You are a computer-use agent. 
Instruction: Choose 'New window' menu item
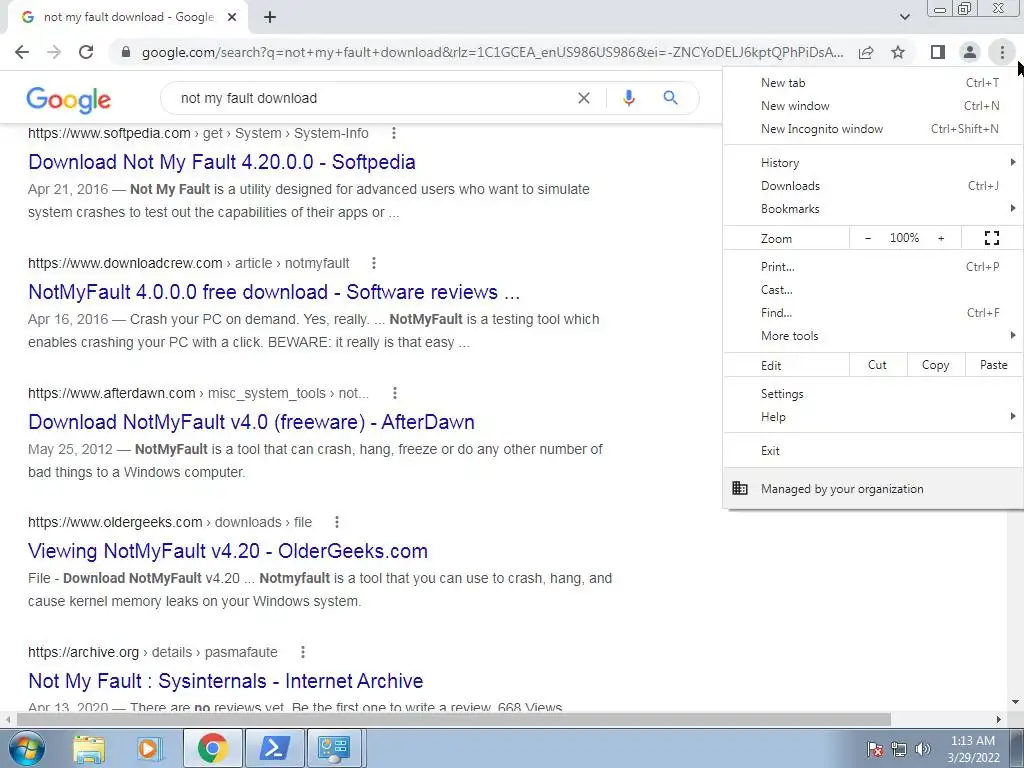coord(873,106)
